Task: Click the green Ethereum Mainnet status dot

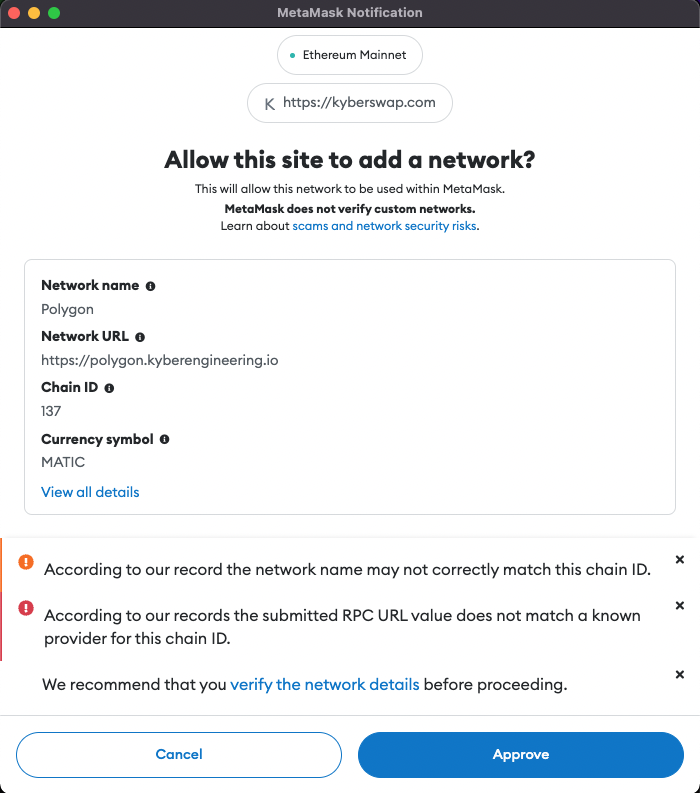Action: [x=292, y=56]
